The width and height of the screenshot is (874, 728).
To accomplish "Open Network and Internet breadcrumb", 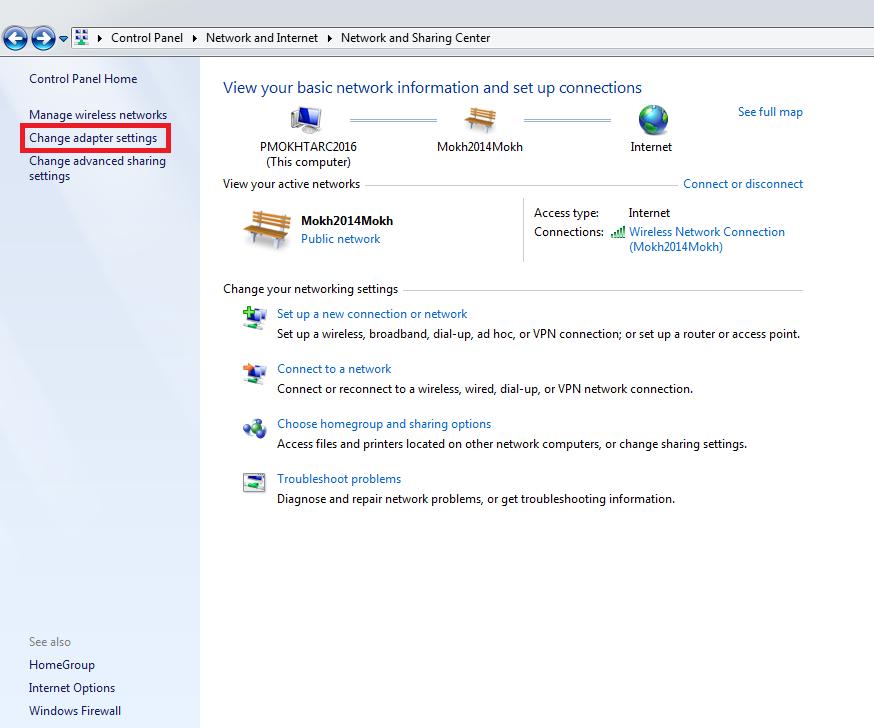I will 261,38.
